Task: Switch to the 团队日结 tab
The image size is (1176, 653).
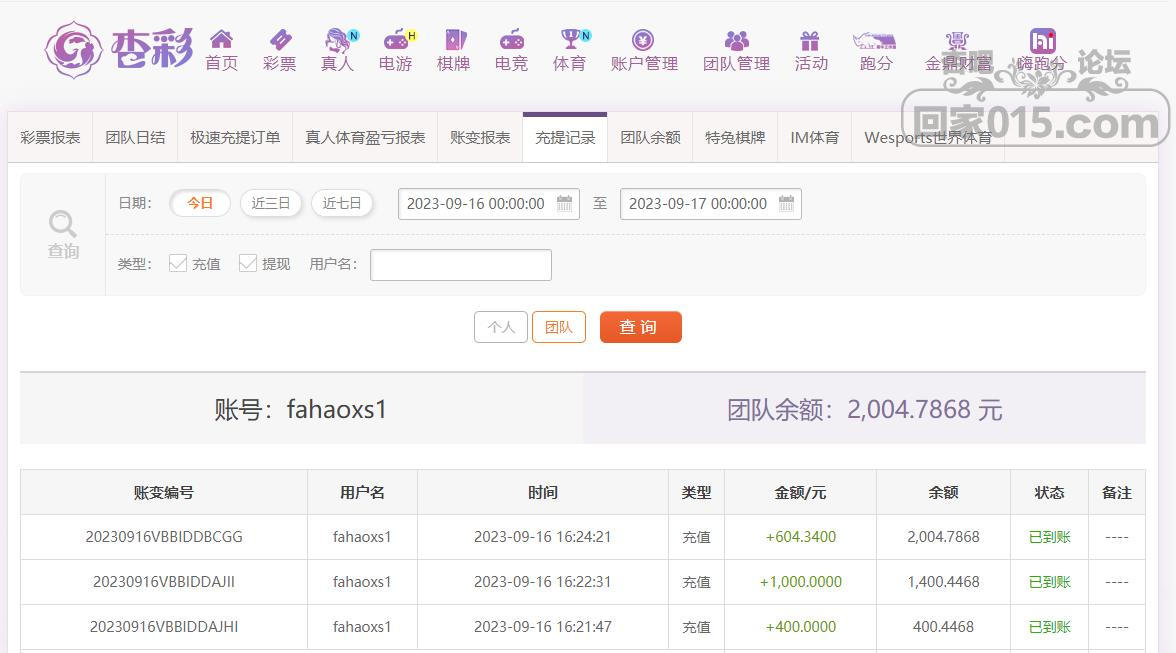Action: click(x=135, y=138)
